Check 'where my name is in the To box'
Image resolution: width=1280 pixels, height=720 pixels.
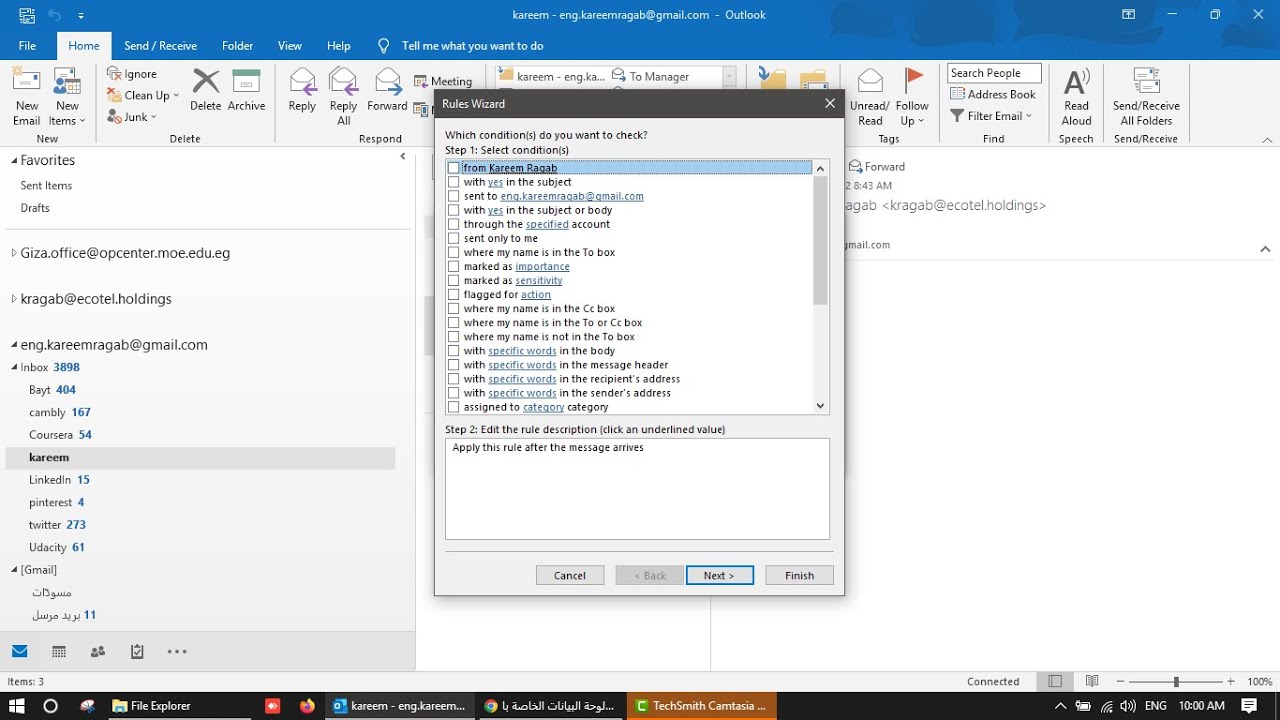click(454, 252)
